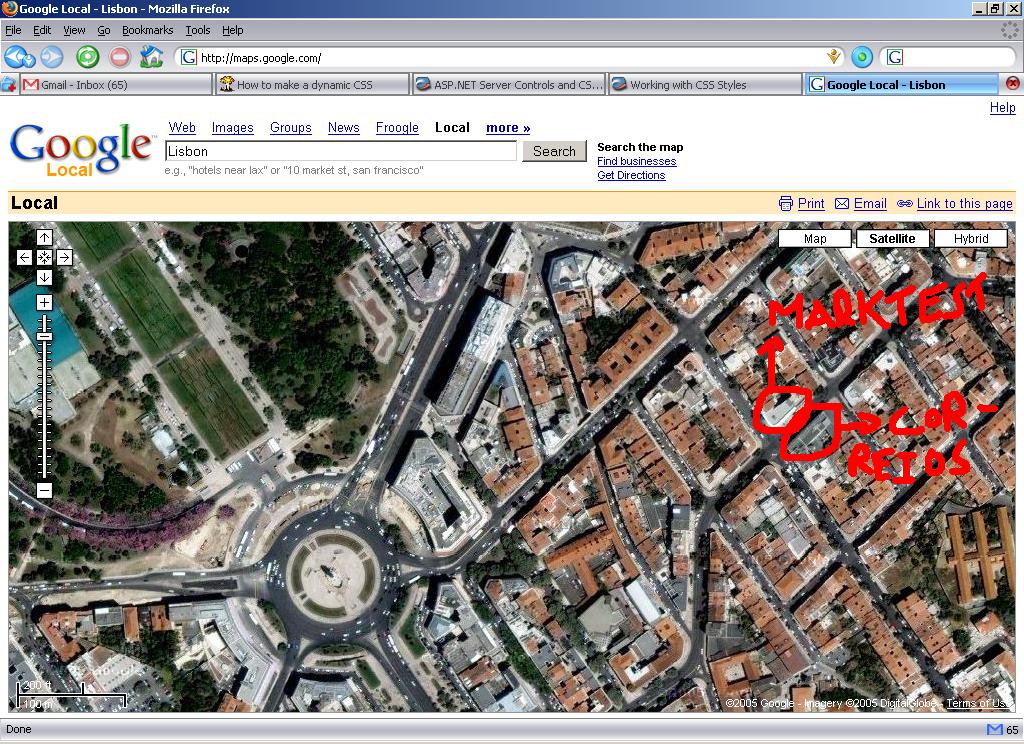Viewport: 1024px width, 744px height.
Task: Open the File menu
Action: pyautogui.click(x=13, y=30)
